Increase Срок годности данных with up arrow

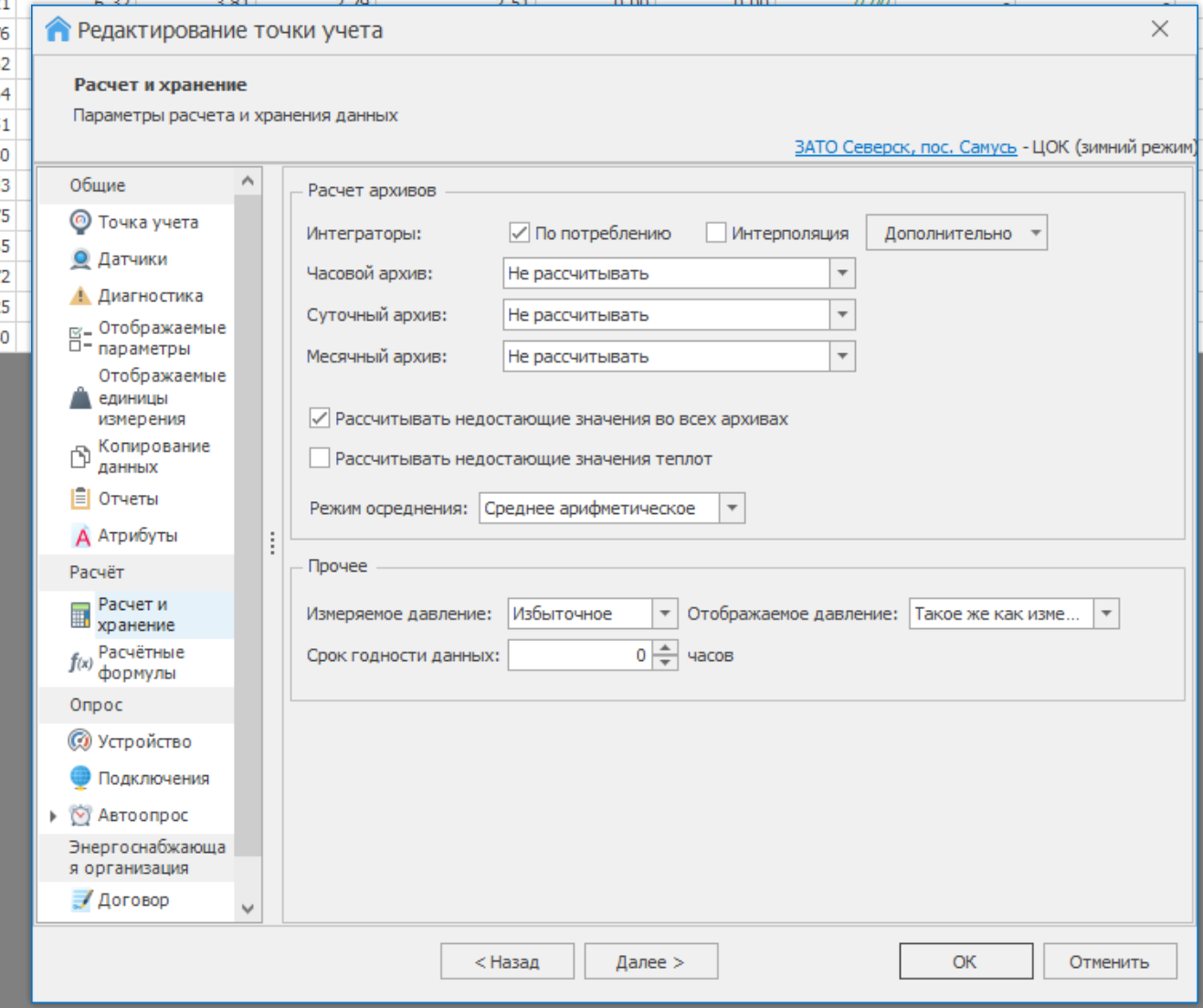tap(666, 648)
